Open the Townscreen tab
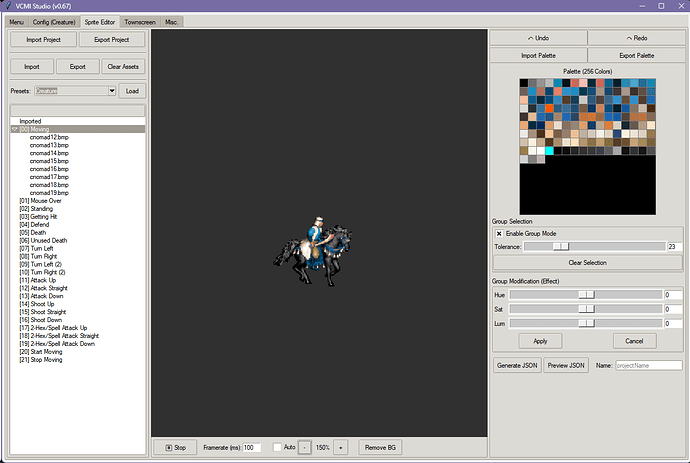Image resolution: width=690 pixels, height=463 pixels. coord(140,22)
